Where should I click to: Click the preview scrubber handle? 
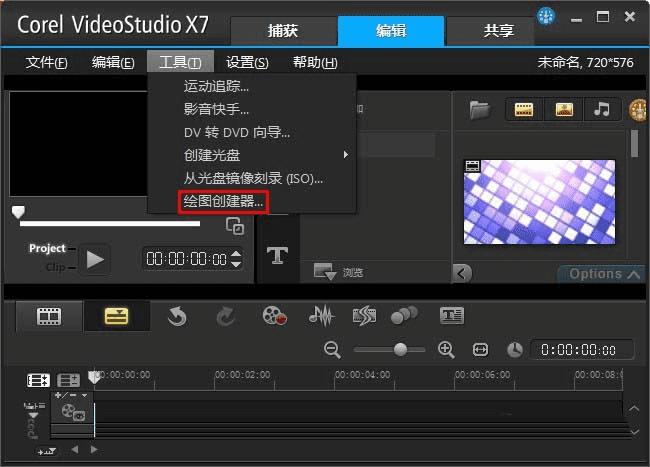(18, 212)
